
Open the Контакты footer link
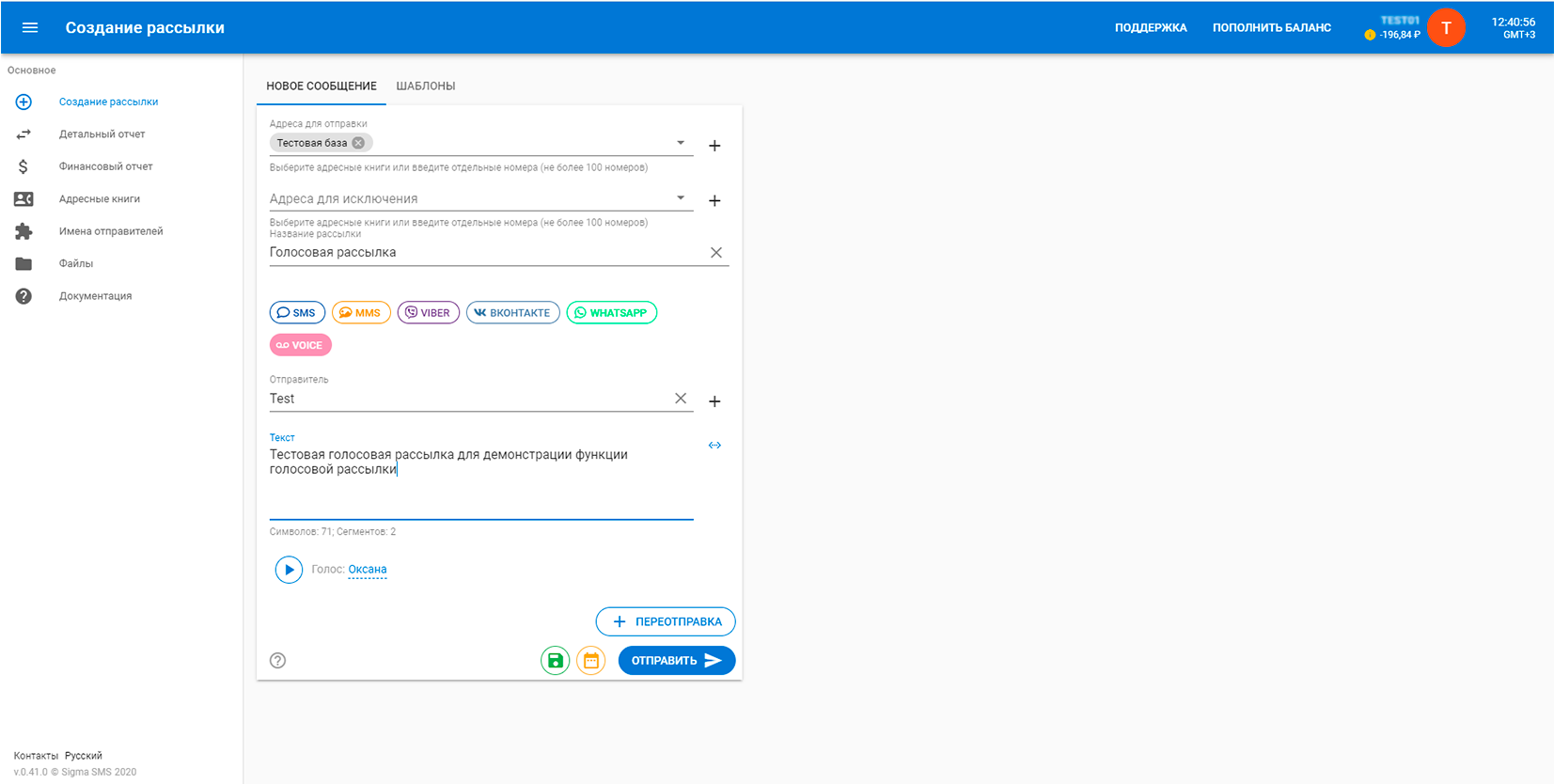tap(36, 756)
